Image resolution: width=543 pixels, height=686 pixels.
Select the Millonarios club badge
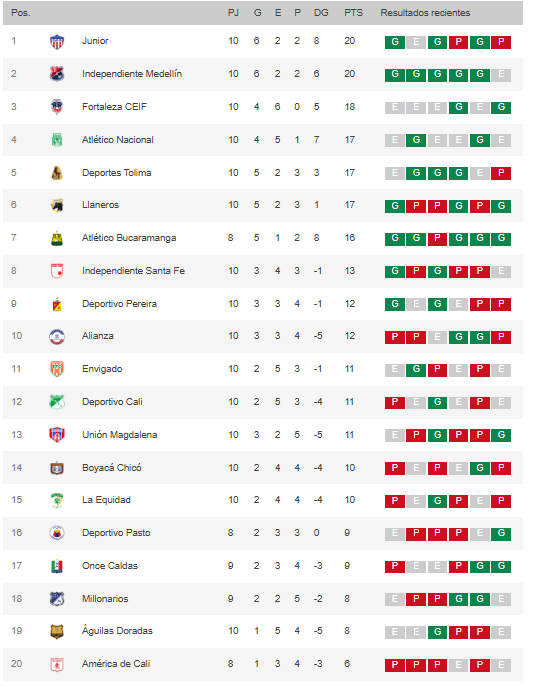57,599
